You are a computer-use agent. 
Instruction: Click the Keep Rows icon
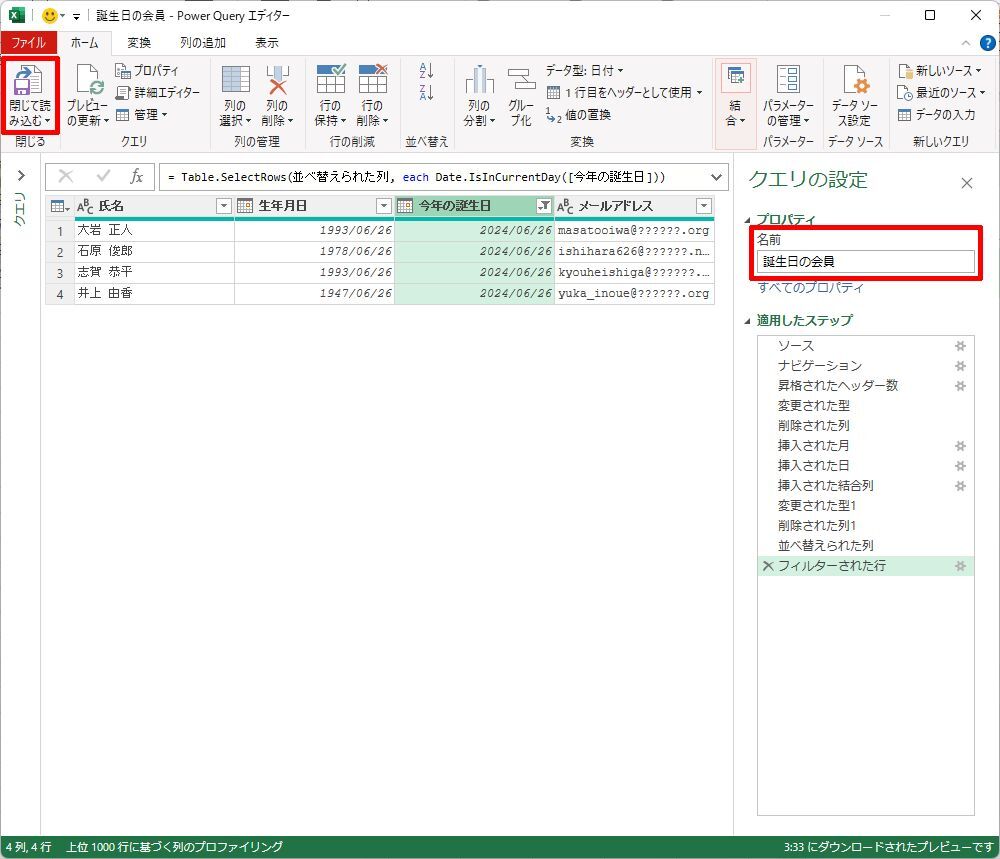(x=330, y=81)
